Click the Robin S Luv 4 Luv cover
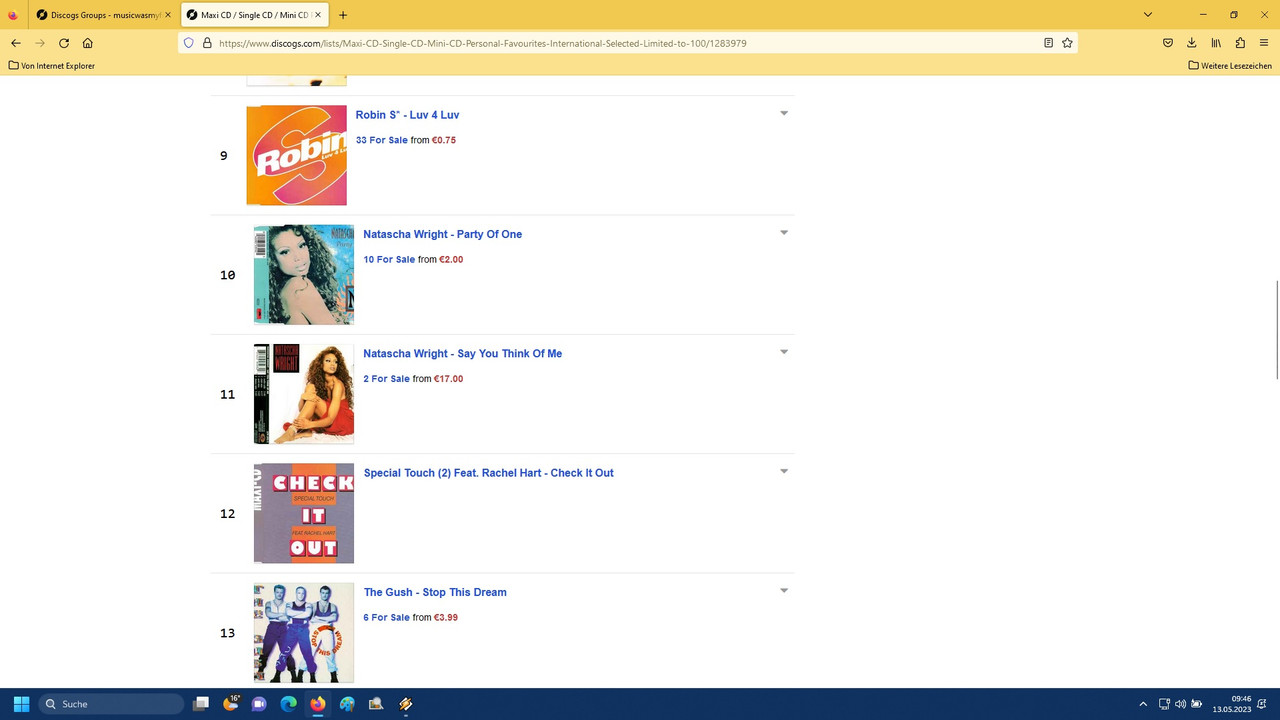Viewport: 1280px width, 720px height. point(297,155)
